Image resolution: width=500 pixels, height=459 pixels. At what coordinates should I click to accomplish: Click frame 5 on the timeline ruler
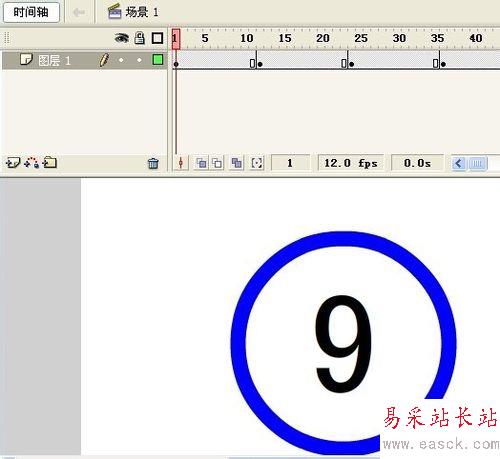205,38
